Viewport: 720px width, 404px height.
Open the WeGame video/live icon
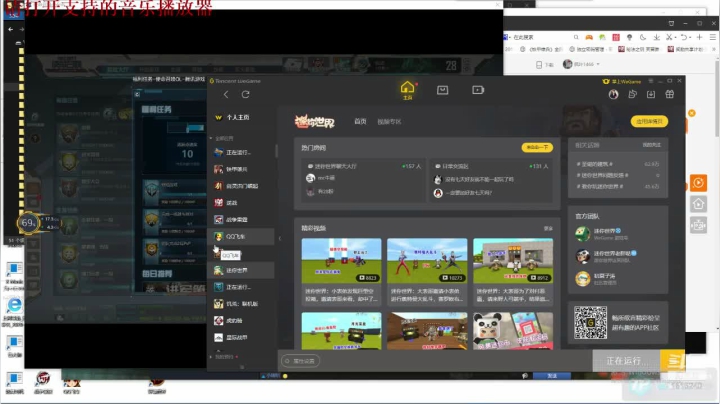pos(478,90)
